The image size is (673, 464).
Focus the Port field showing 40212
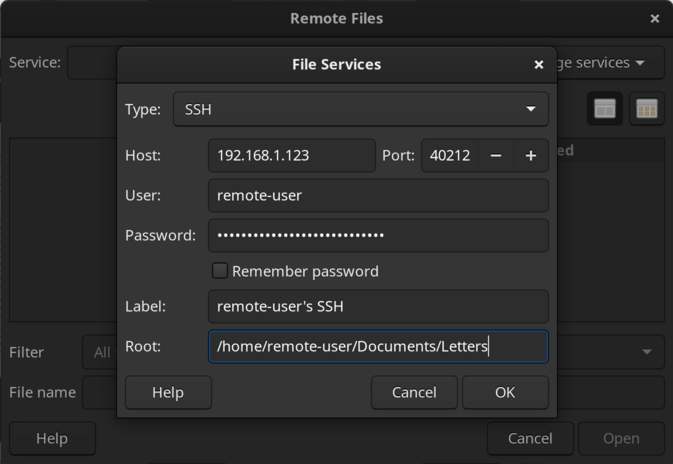(447, 156)
